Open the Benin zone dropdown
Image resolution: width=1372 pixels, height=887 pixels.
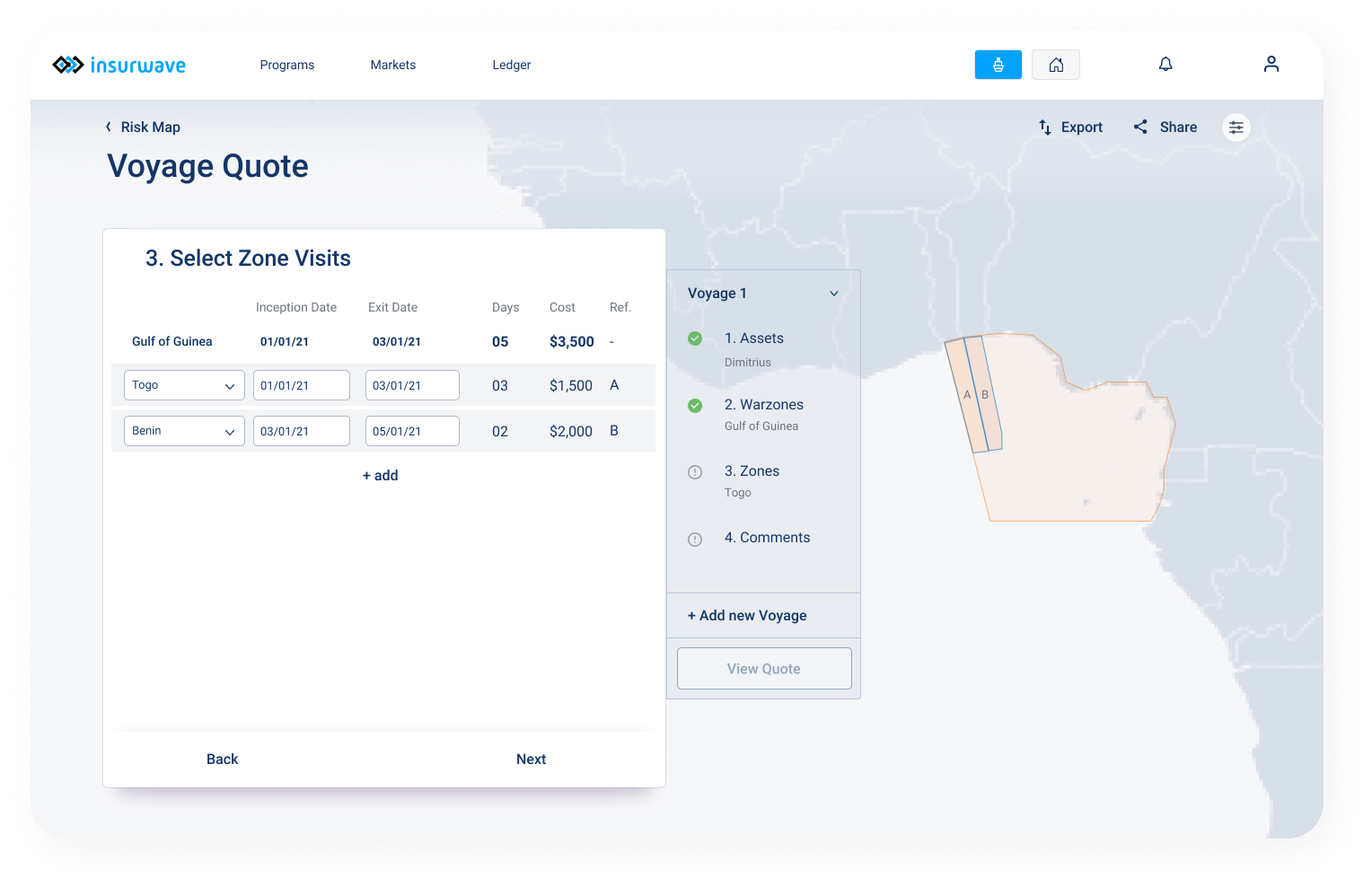184,431
